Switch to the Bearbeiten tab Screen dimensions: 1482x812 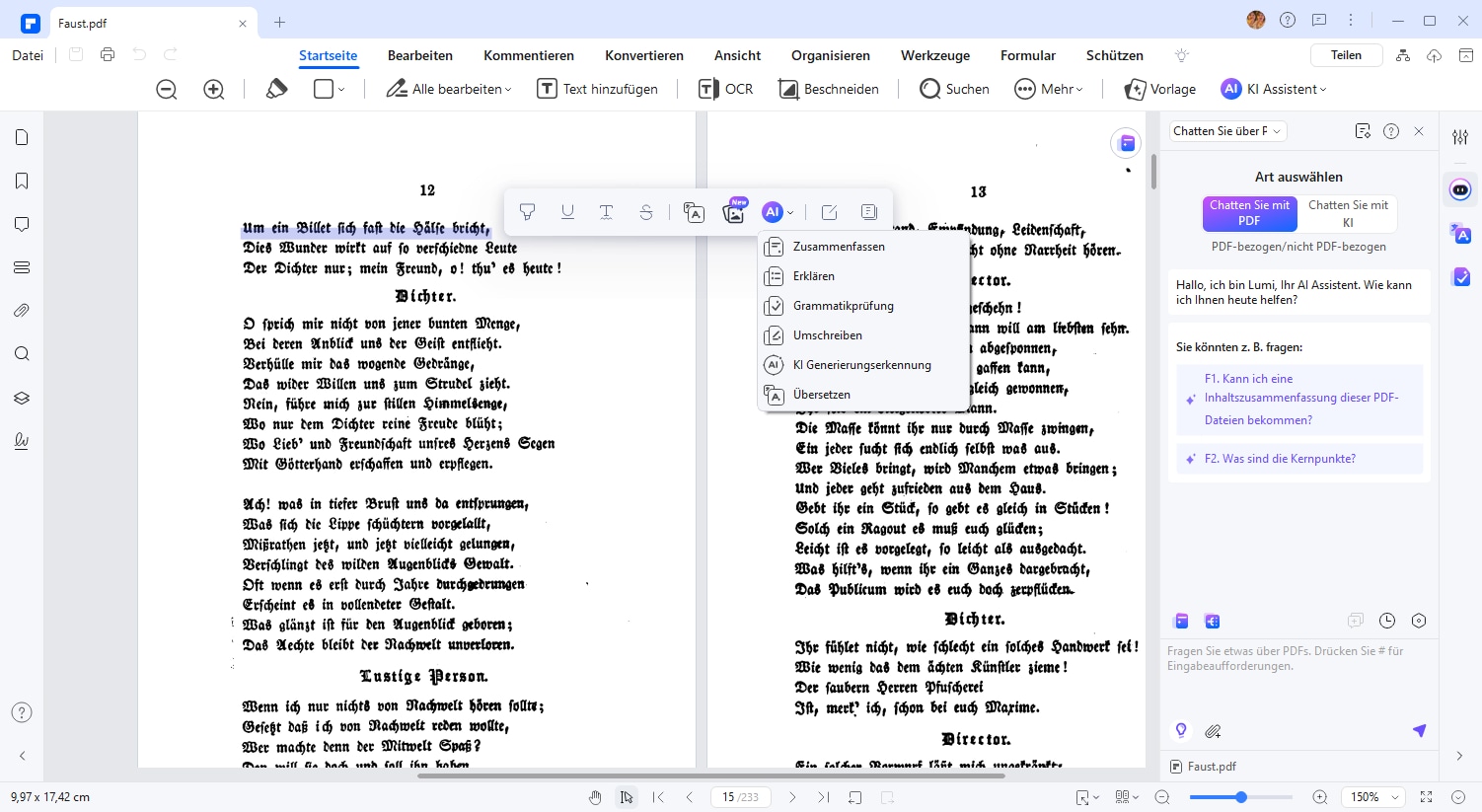pyautogui.click(x=420, y=55)
